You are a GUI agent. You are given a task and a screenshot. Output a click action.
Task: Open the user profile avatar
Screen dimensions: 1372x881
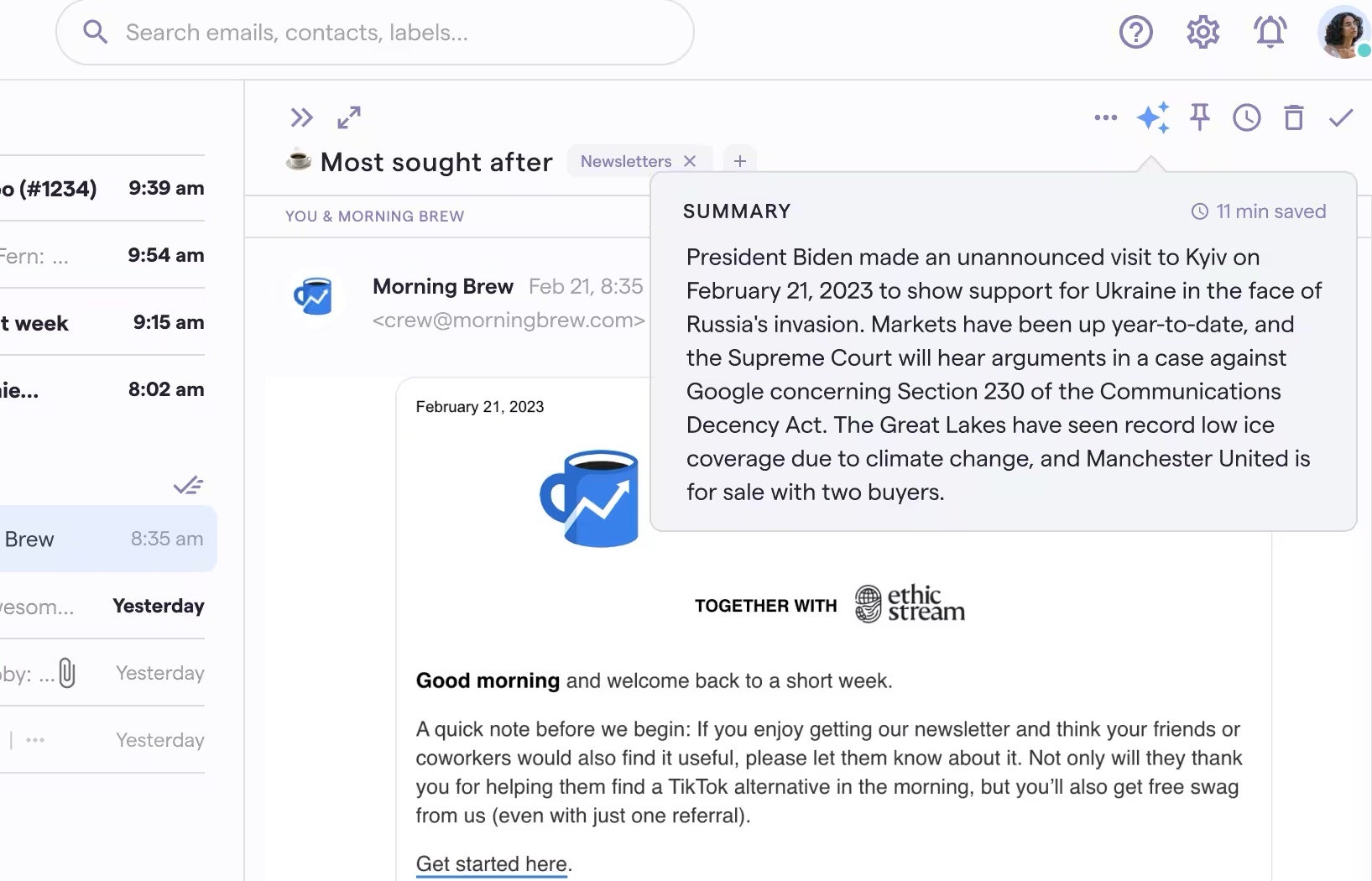(1343, 32)
